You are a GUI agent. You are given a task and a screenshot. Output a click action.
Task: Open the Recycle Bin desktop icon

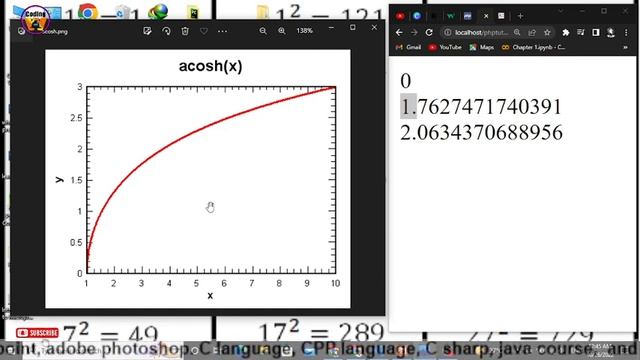tap(122, 12)
